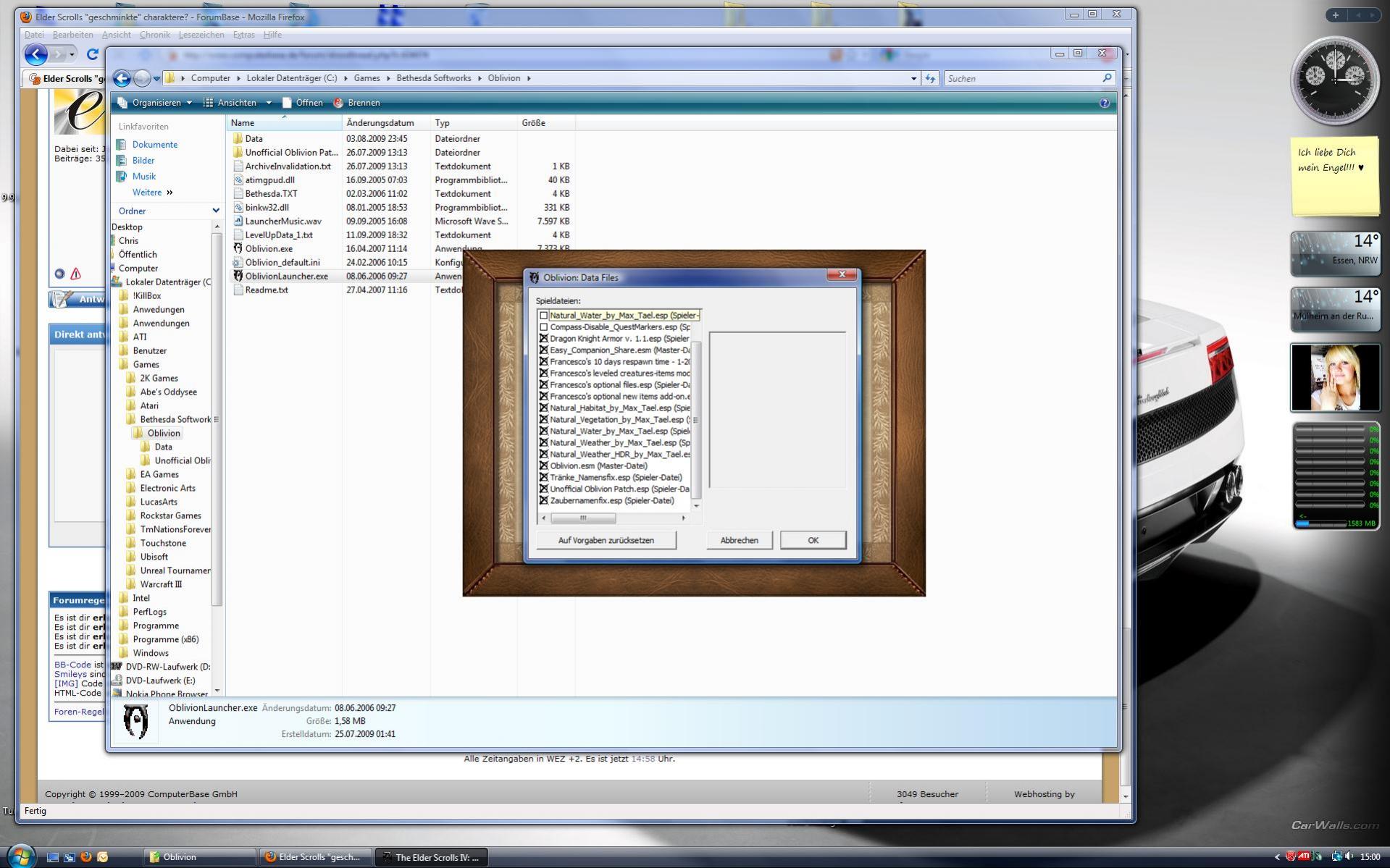This screenshot has height=868, width=1390.
Task: Click the Musik favorites icon
Action: [x=122, y=176]
